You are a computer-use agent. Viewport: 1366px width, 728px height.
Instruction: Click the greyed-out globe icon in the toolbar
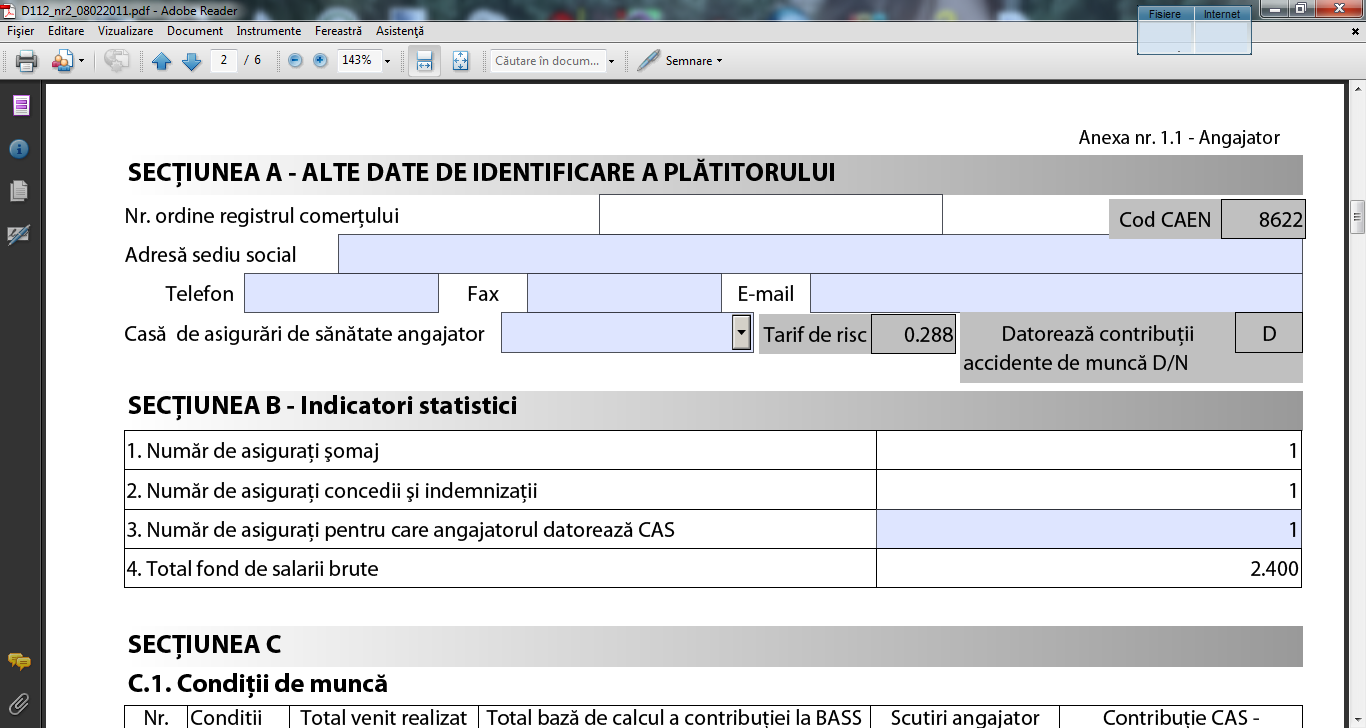coord(116,61)
